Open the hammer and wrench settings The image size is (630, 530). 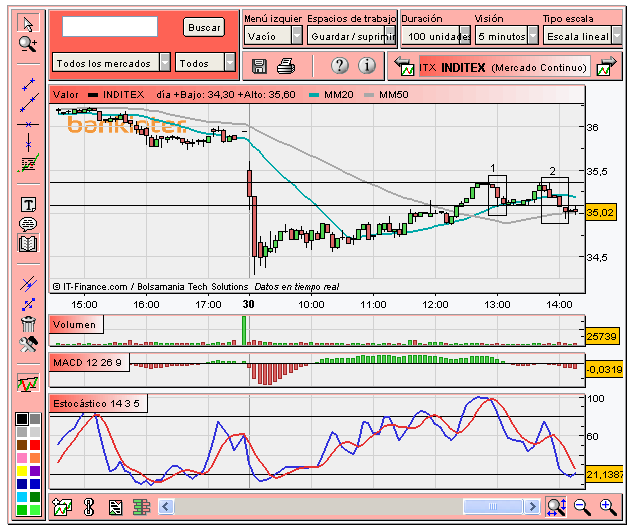click(28, 344)
